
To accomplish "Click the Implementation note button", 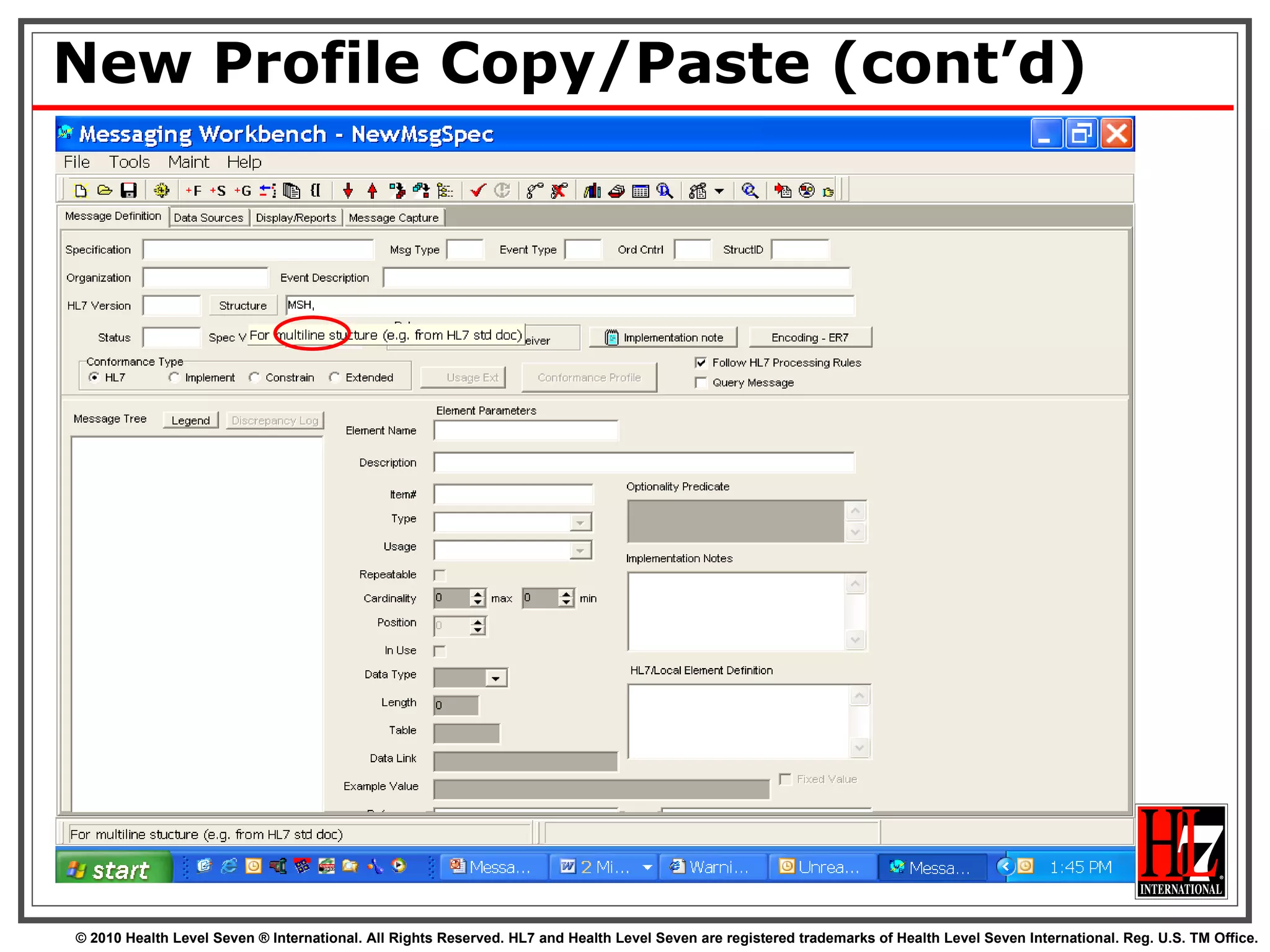I will pyautogui.click(x=664, y=337).
